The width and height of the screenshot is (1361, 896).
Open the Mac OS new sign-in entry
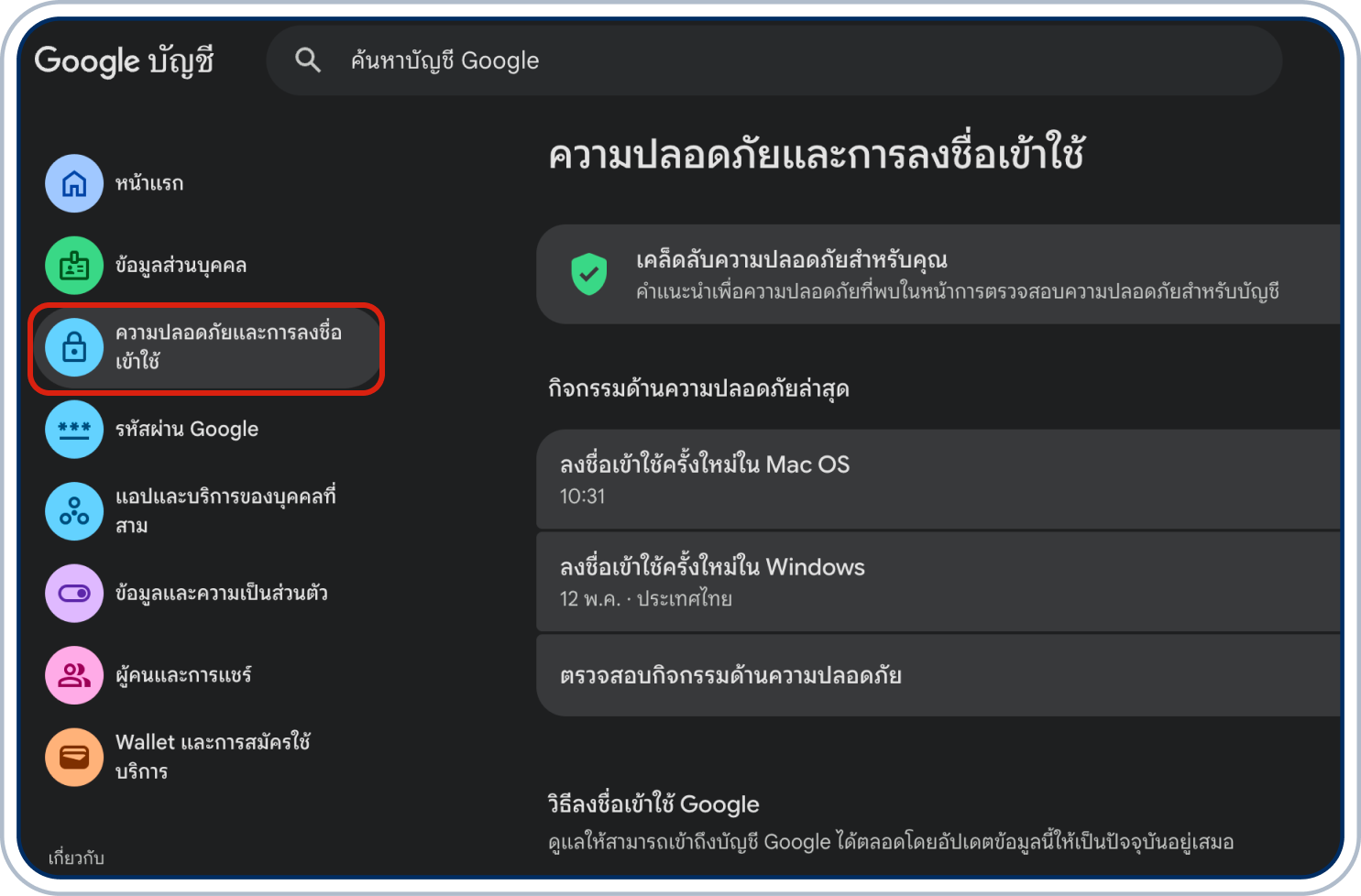(938, 479)
